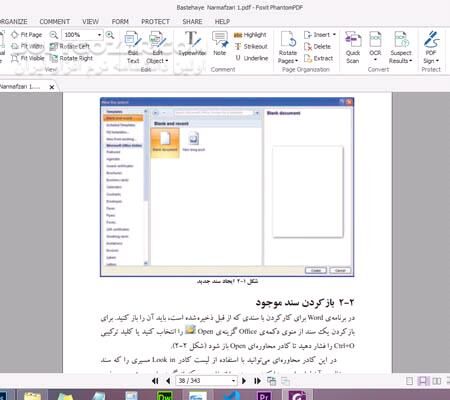
Task: Open the FORM ribbon tab
Action: coord(120,22)
